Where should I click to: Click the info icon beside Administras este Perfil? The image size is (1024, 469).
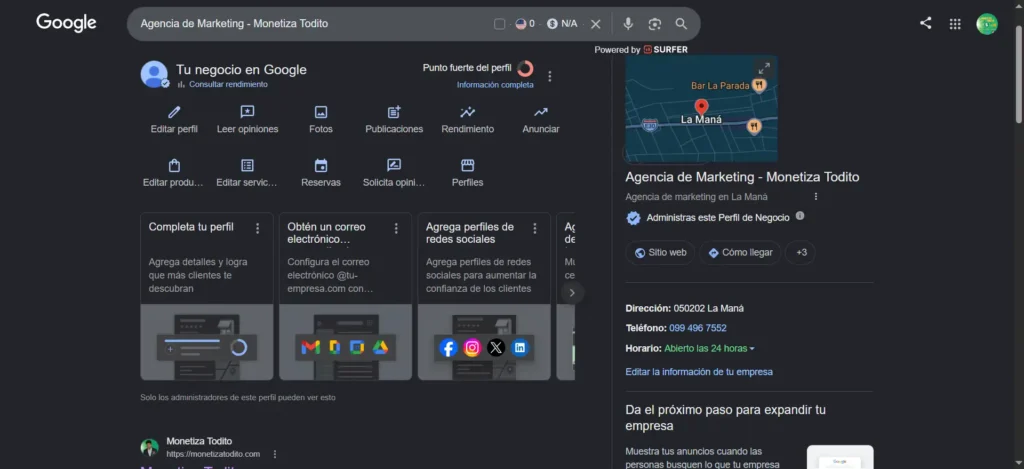tap(800, 216)
